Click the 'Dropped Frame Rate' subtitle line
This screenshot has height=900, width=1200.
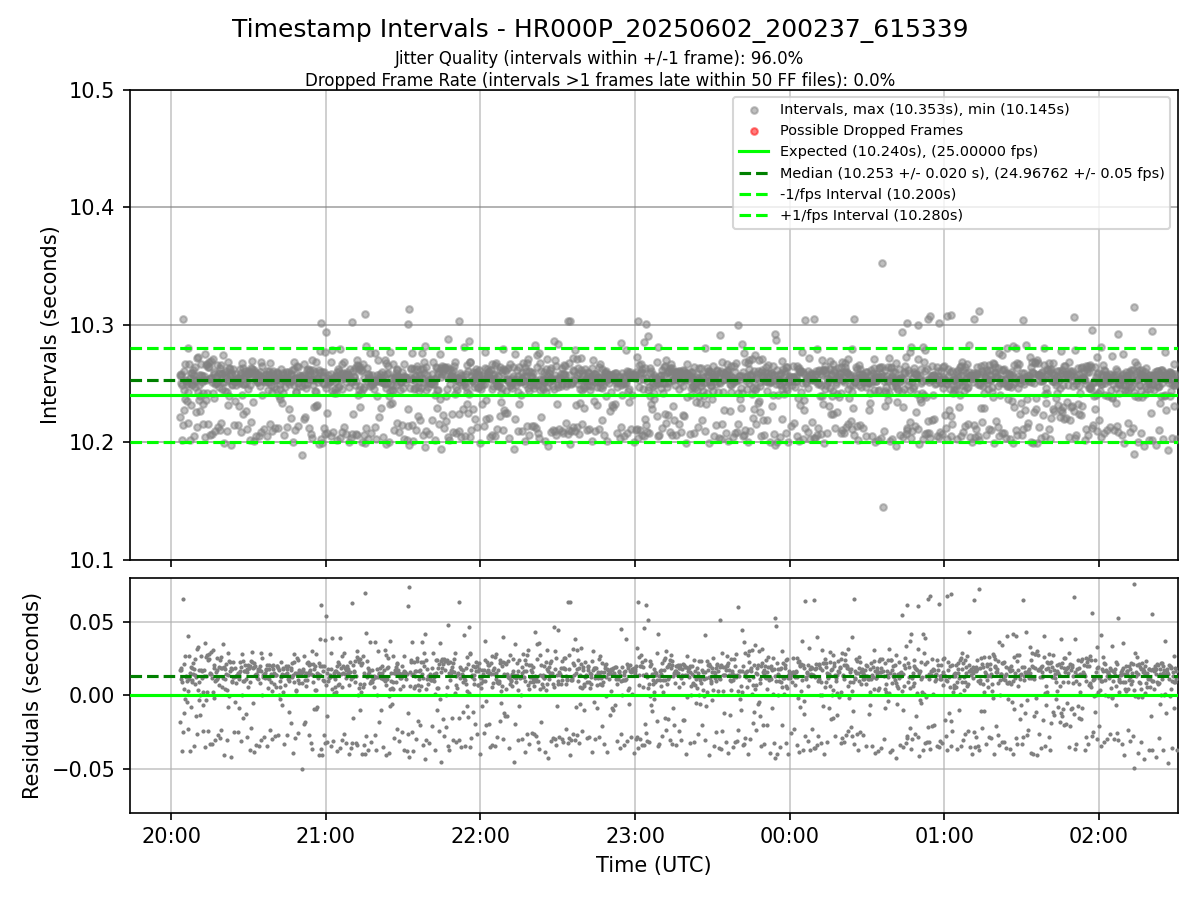click(600, 79)
